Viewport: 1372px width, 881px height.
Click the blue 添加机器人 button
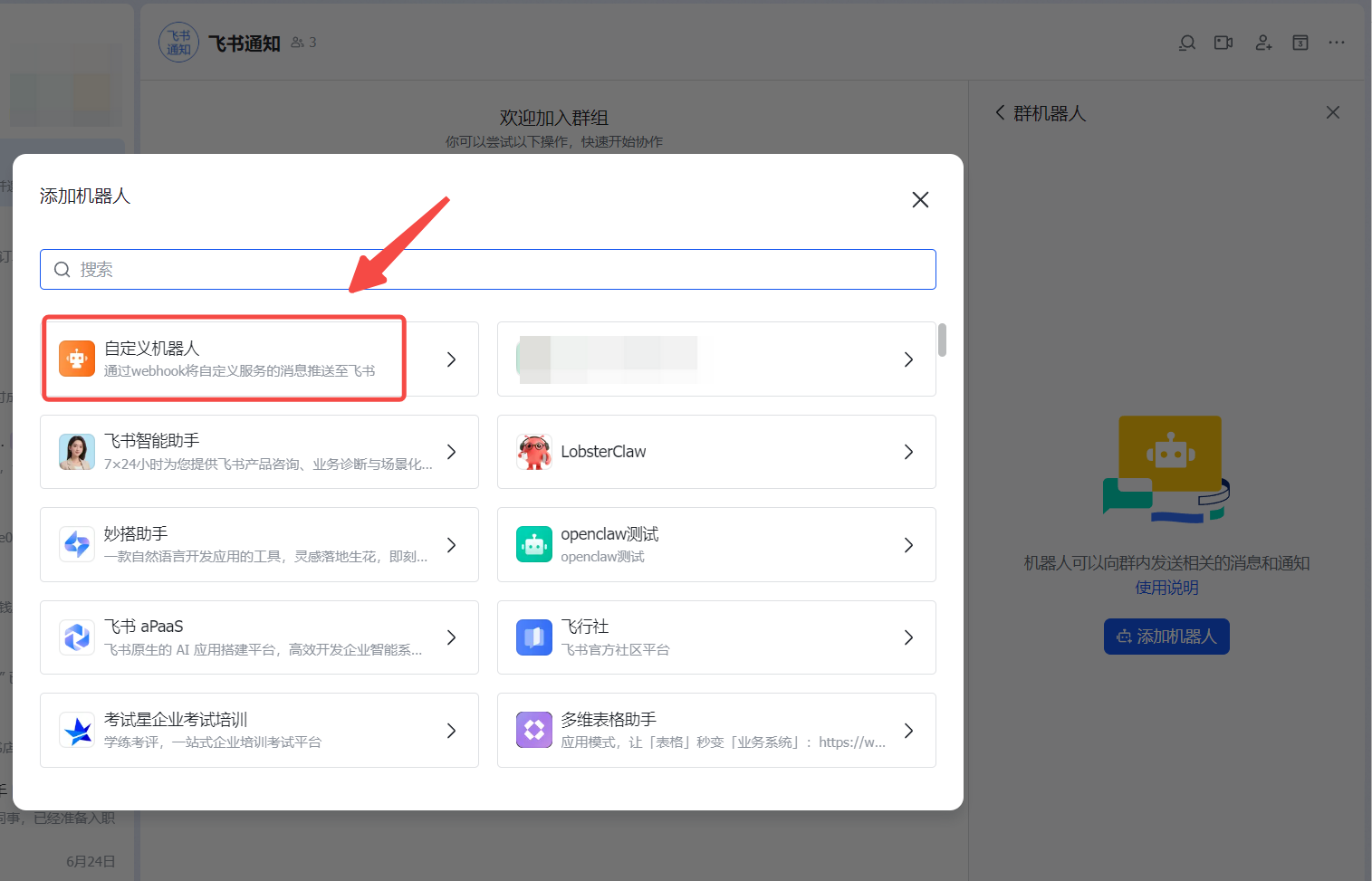(x=1166, y=637)
